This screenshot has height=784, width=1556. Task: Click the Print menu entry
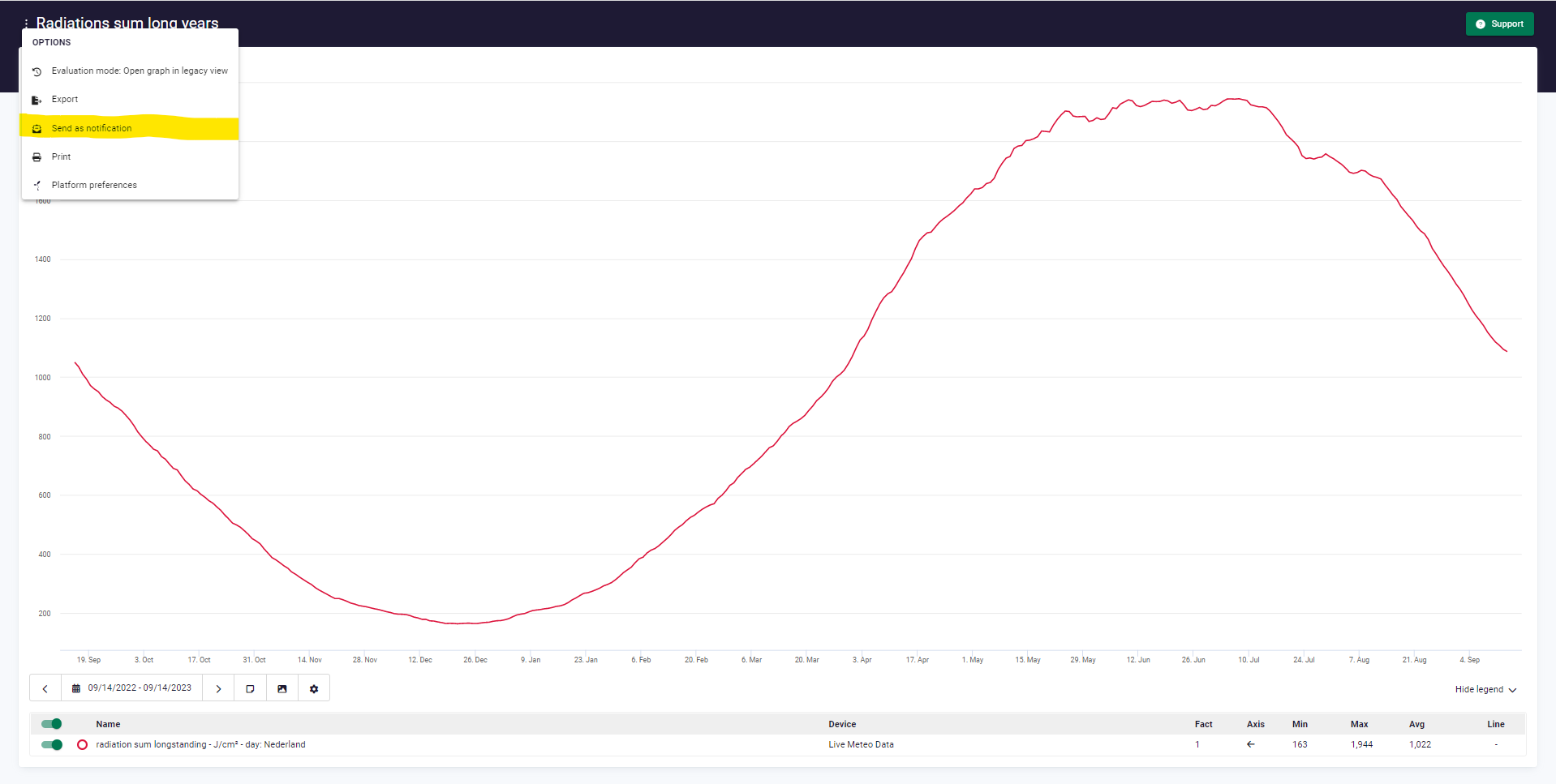pos(61,156)
